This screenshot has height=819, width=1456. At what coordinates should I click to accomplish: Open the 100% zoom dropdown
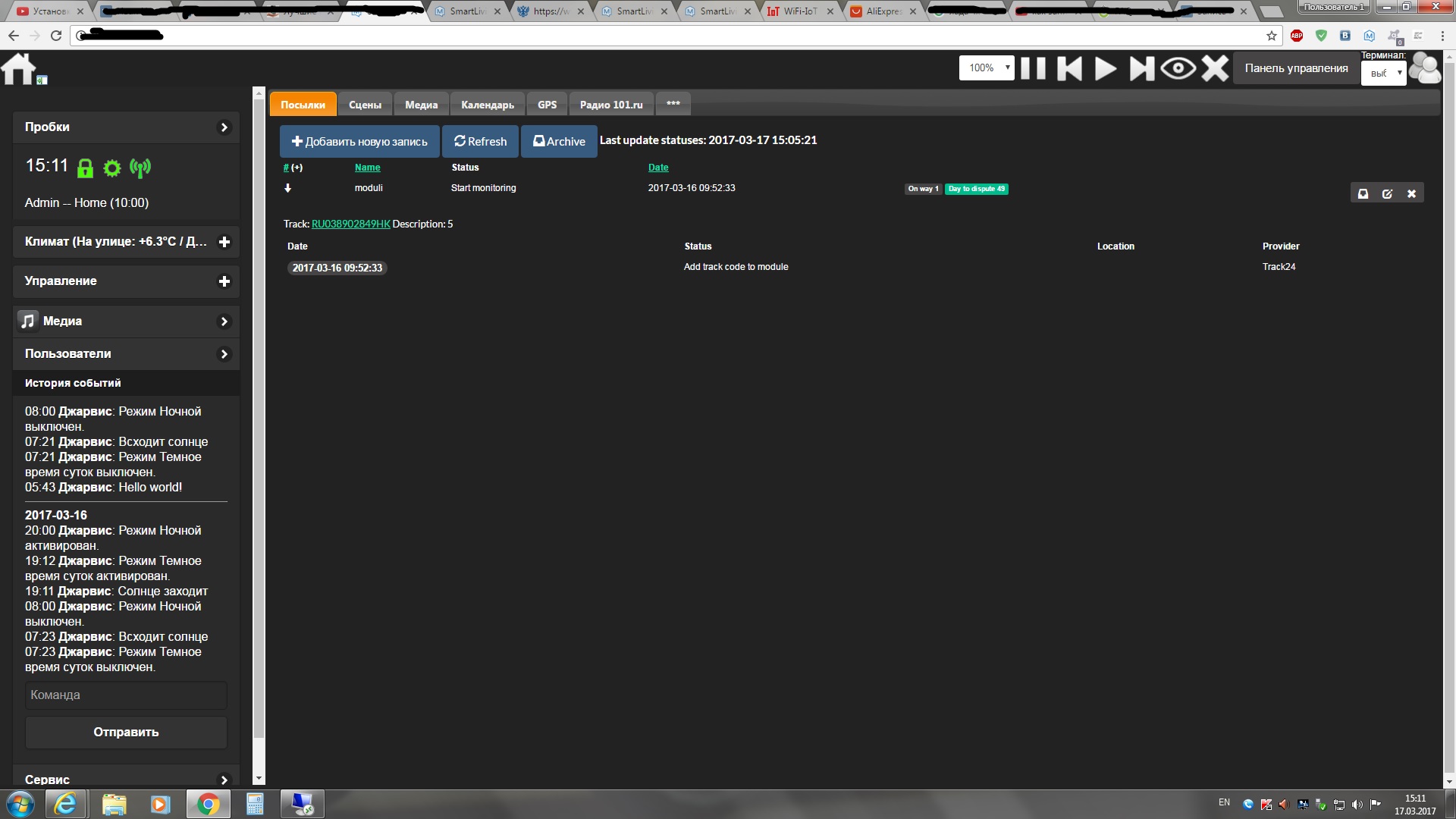987,68
